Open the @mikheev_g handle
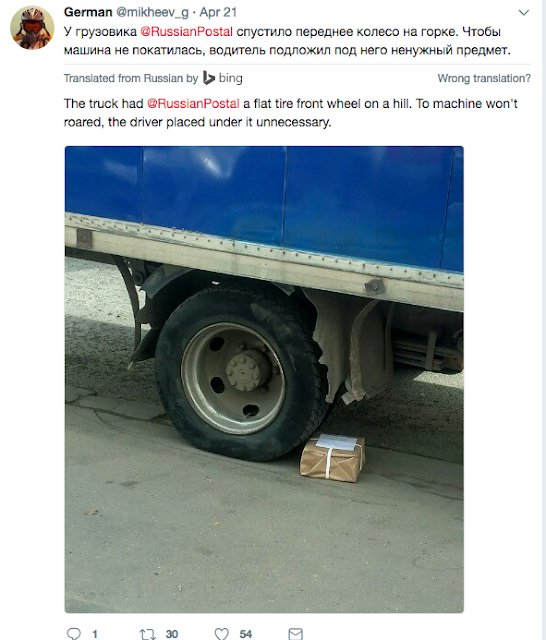546x640 pixels. pyautogui.click(x=153, y=13)
